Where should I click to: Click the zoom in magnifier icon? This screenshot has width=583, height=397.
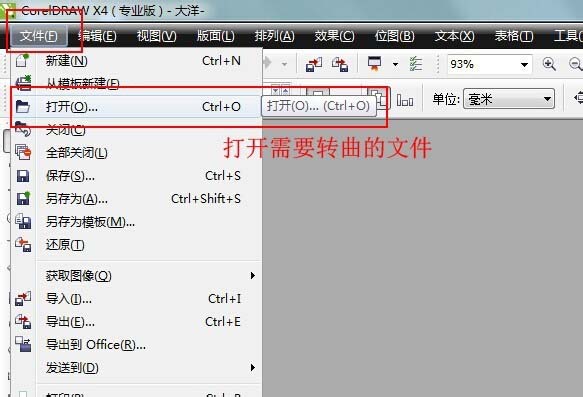click(549, 64)
